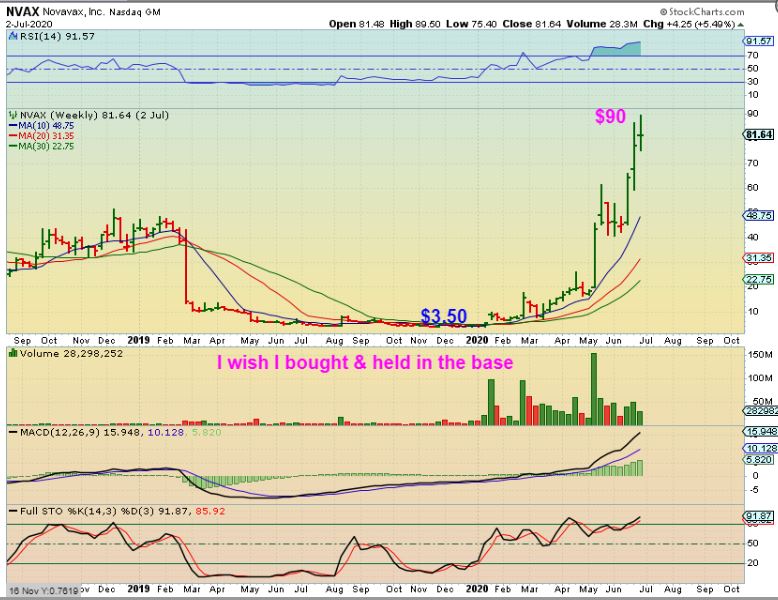Click the 10.128 signal tag on right axis
Screen dimensions: 778x600
(x=760, y=448)
